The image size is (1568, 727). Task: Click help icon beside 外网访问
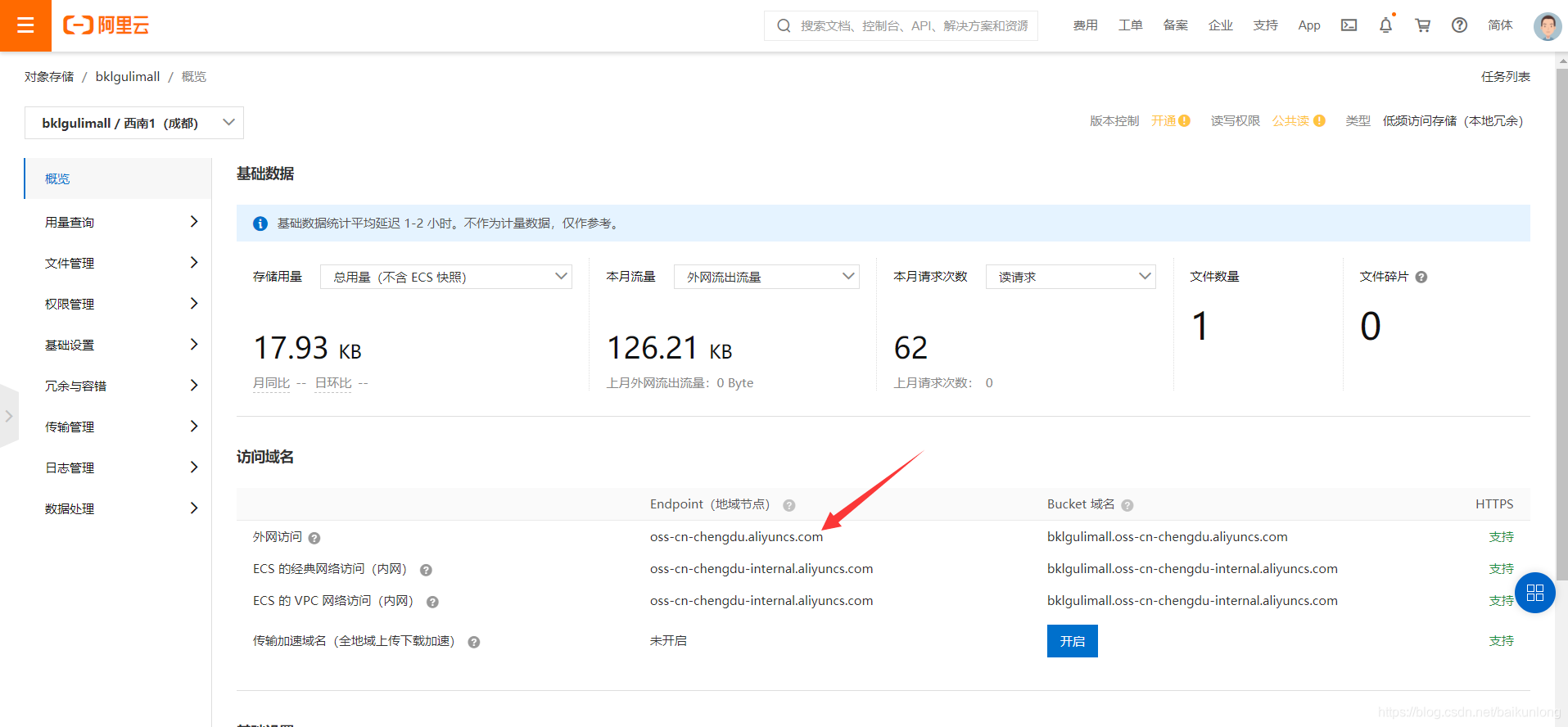pyautogui.click(x=314, y=538)
